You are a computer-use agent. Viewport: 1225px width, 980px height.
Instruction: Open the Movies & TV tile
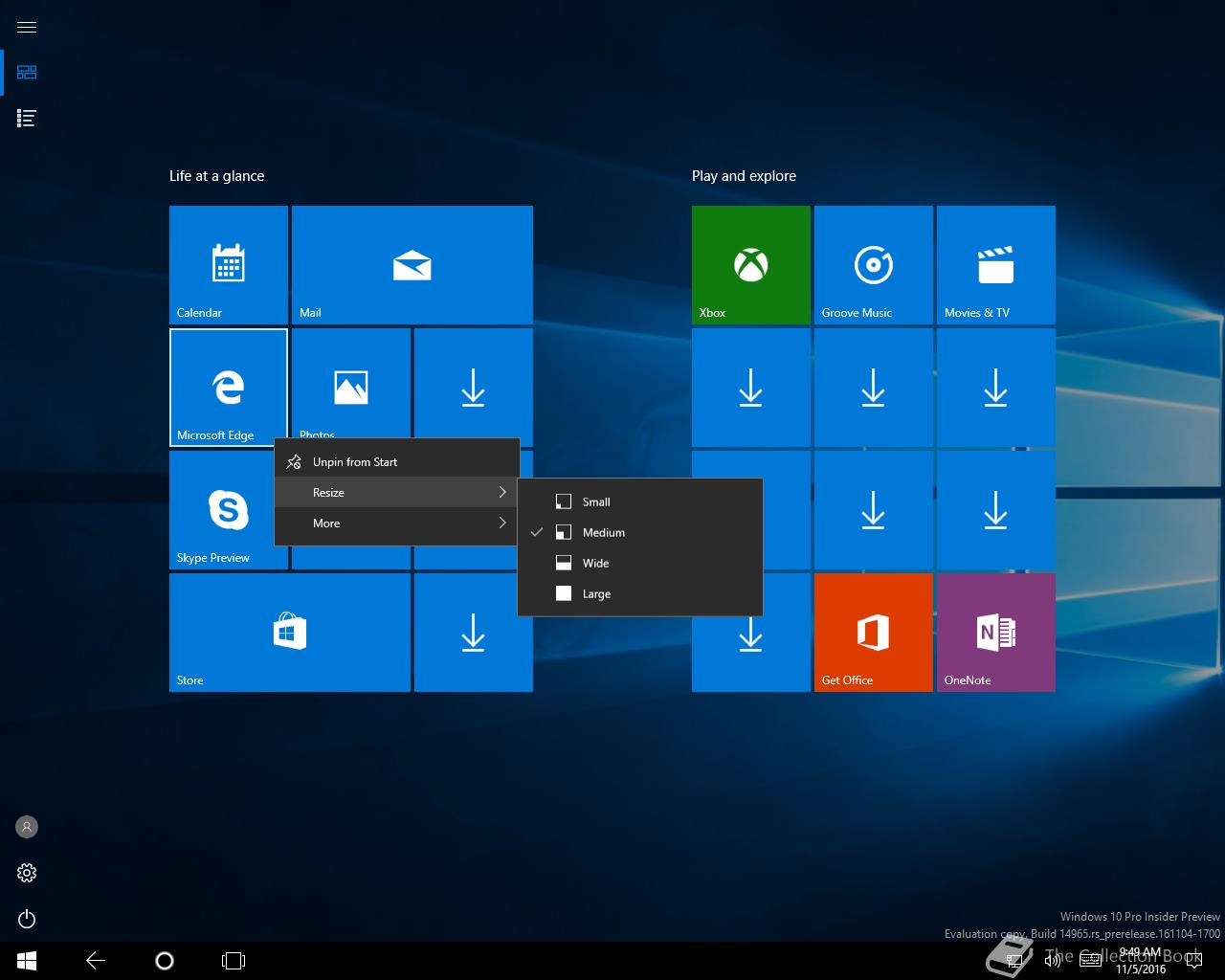(x=996, y=265)
